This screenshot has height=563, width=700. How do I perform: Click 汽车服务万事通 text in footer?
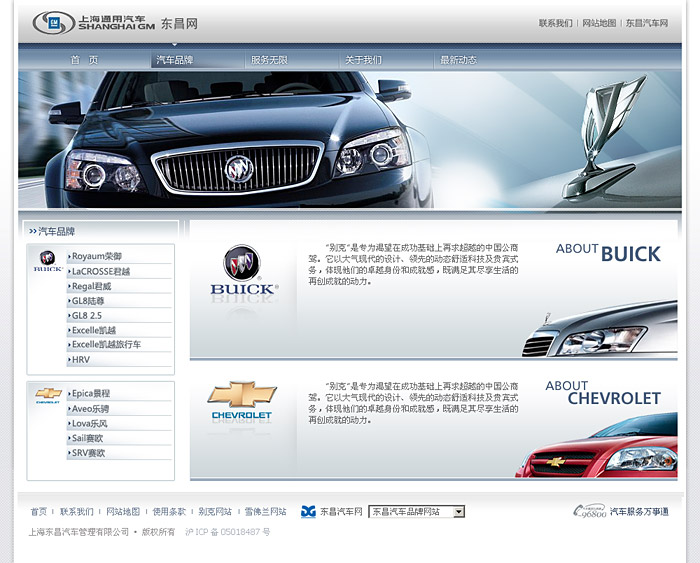[639, 512]
